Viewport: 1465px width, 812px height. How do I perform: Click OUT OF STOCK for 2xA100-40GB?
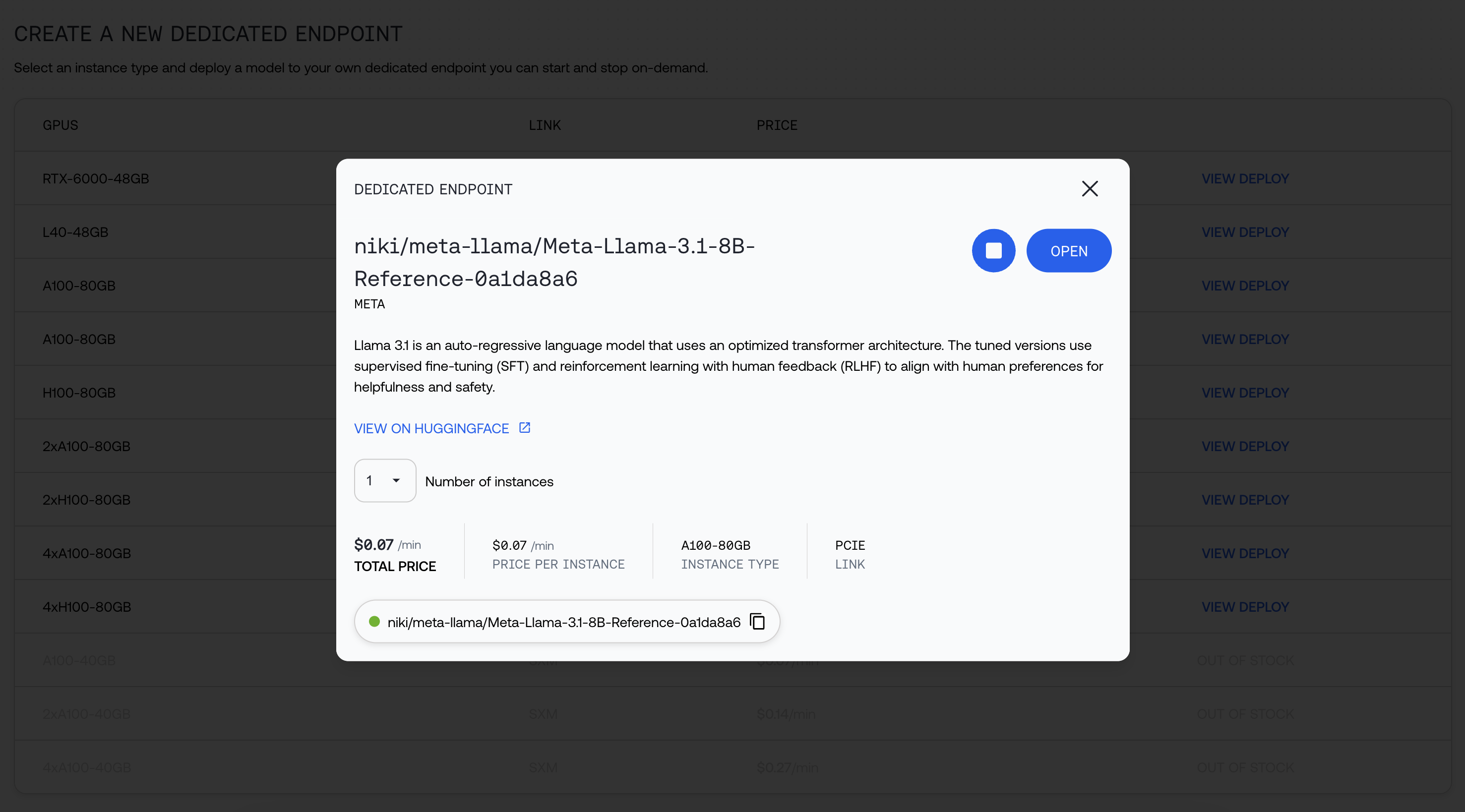(x=1245, y=714)
